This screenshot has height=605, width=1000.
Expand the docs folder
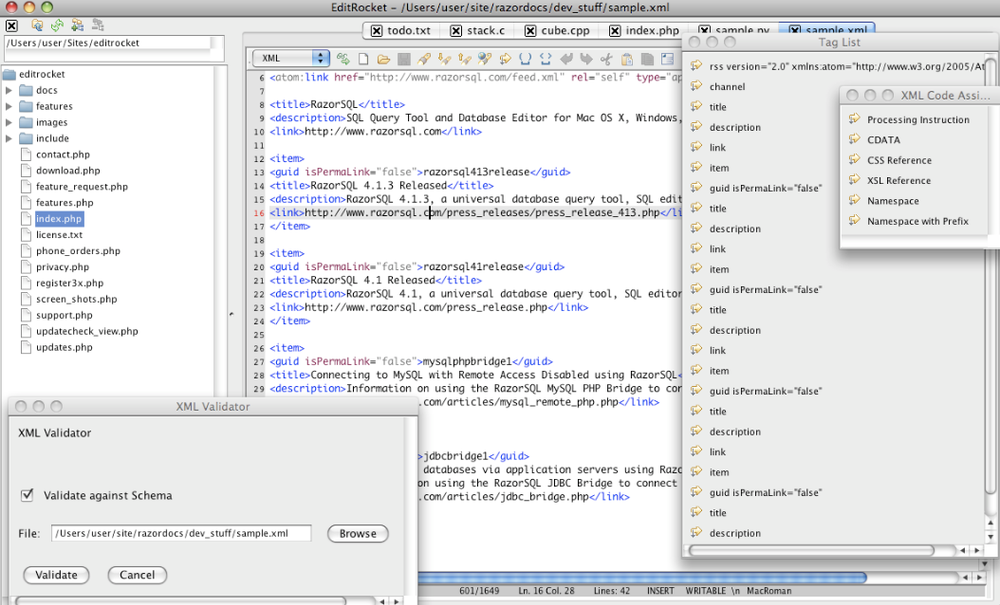[x=9, y=91]
